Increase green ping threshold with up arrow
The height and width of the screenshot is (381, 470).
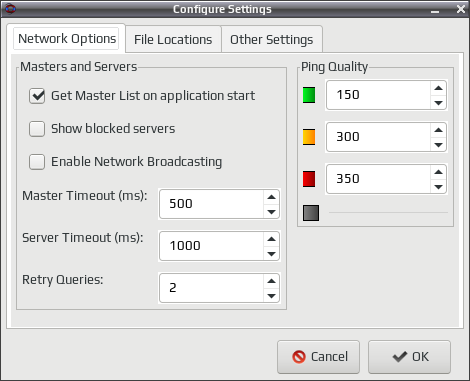(438, 88)
